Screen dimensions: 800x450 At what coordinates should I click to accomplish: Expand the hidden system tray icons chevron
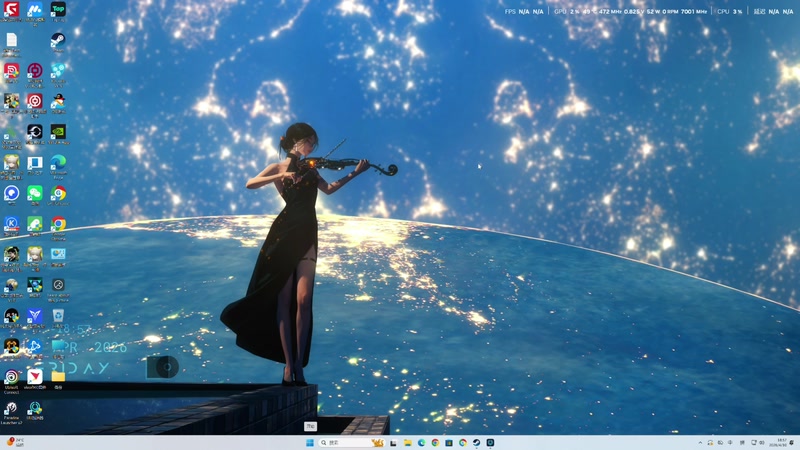(701, 442)
